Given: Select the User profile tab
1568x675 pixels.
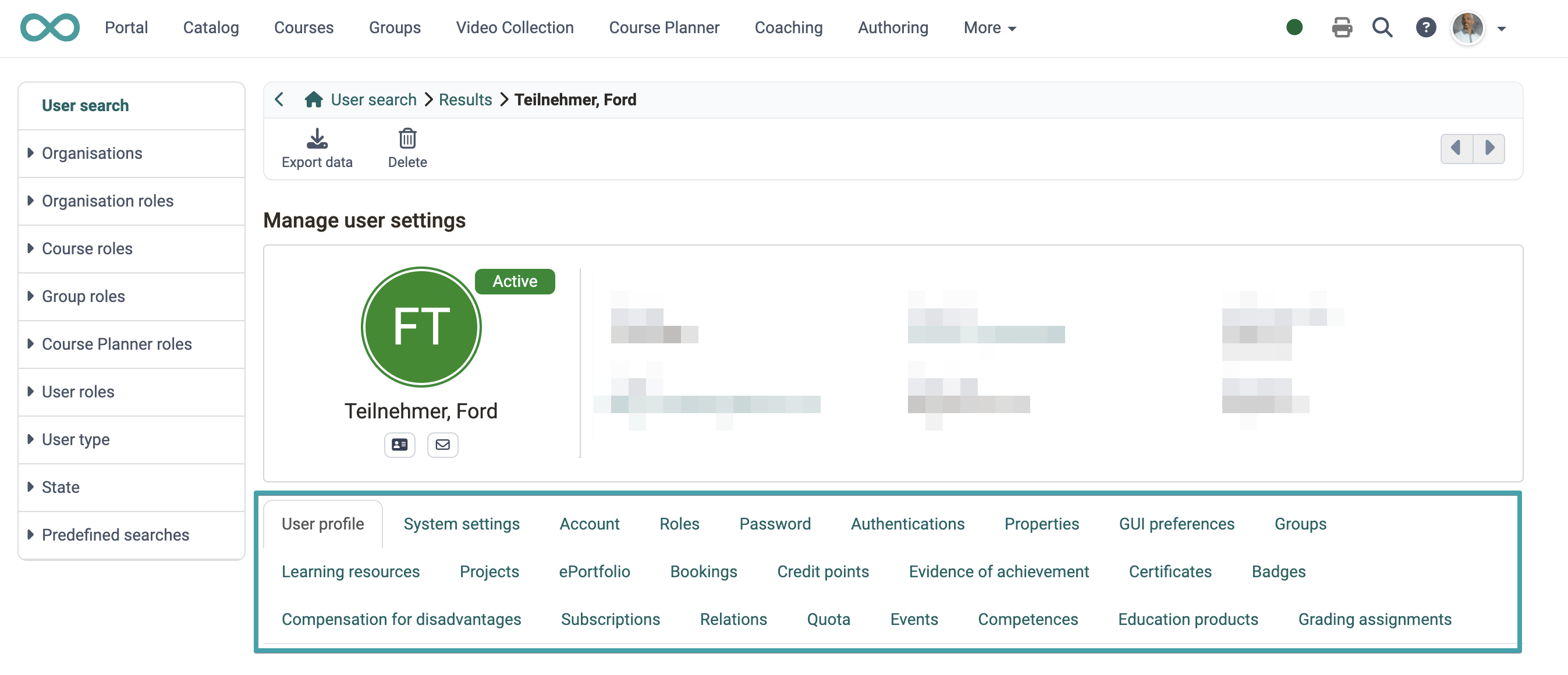Looking at the screenshot, I should (x=322, y=524).
